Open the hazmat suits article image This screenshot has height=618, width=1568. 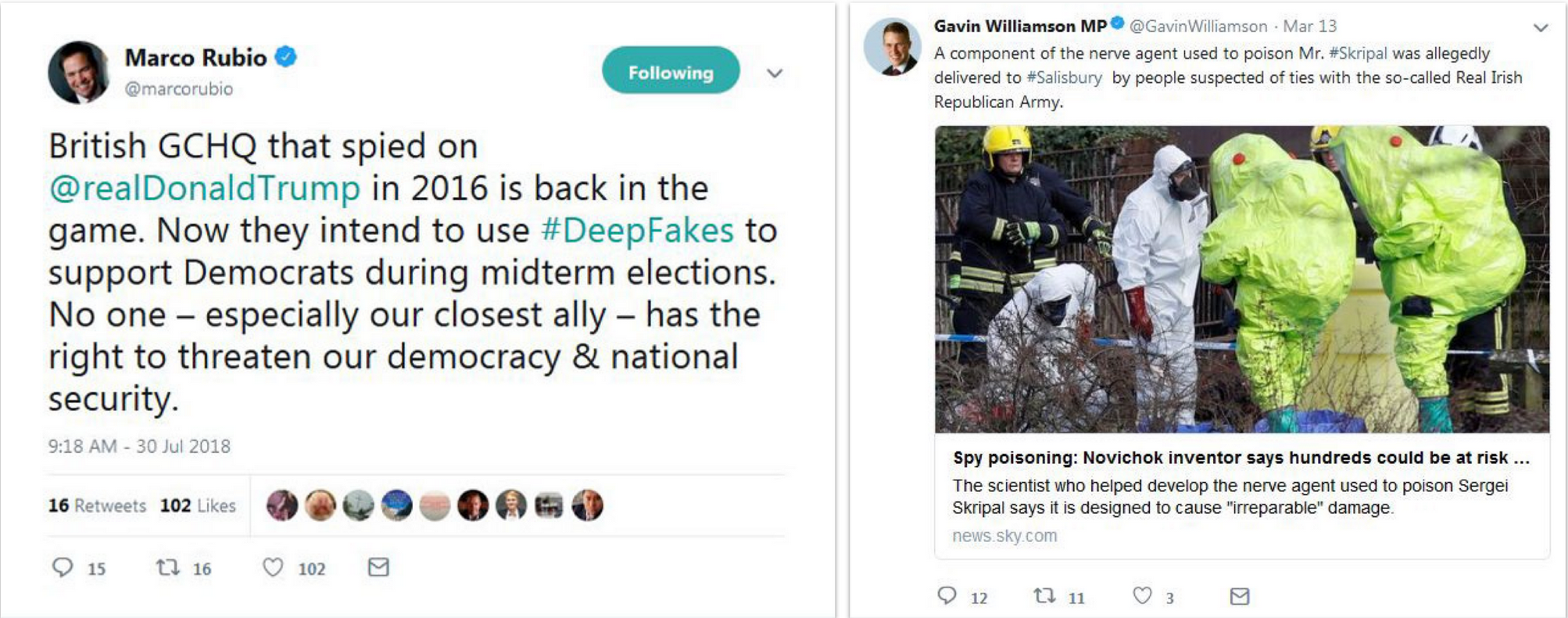tap(1241, 279)
